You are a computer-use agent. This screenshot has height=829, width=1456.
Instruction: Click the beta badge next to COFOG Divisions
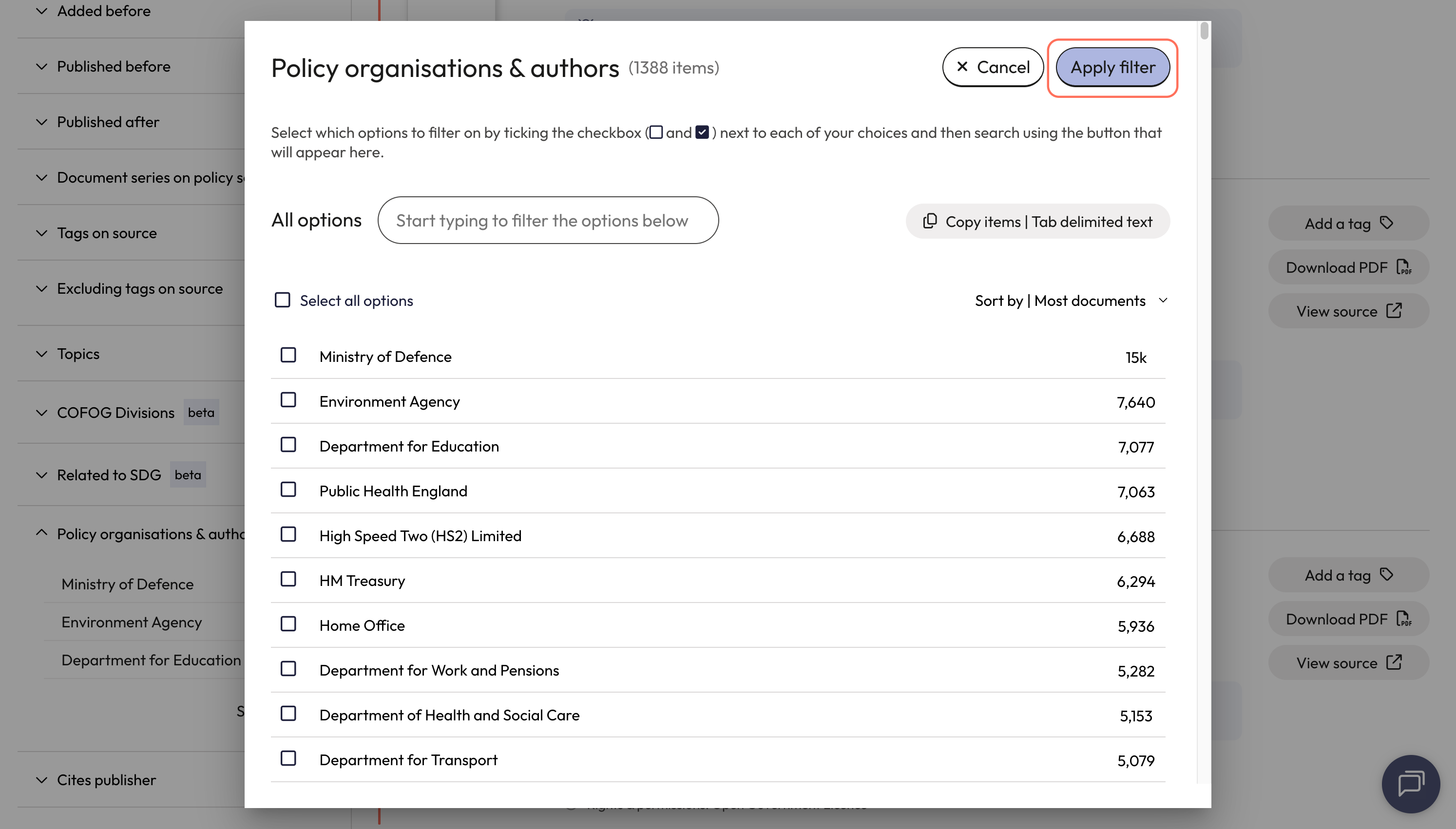(x=201, y=413)
